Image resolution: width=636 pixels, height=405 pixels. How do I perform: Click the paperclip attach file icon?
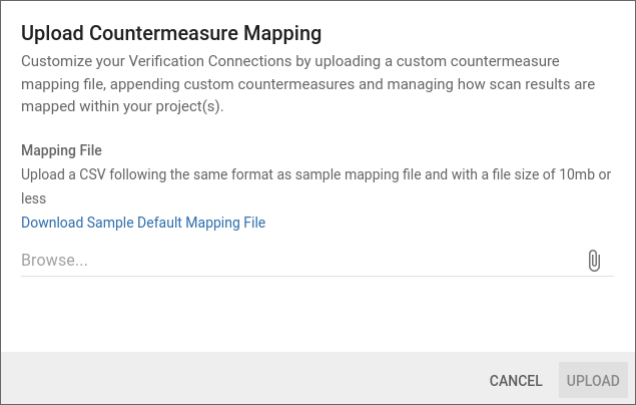[x=593, y=261]
